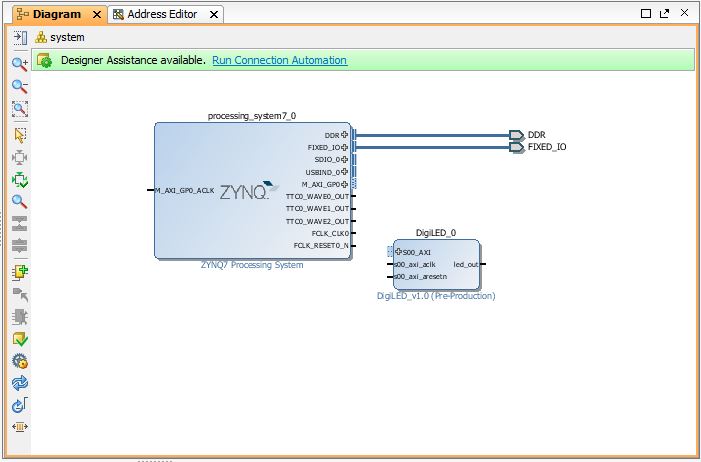Click the Regenerate Layout blue arrows icon
The width and height of the screenshot is (701, 462).
pos(20,383)
